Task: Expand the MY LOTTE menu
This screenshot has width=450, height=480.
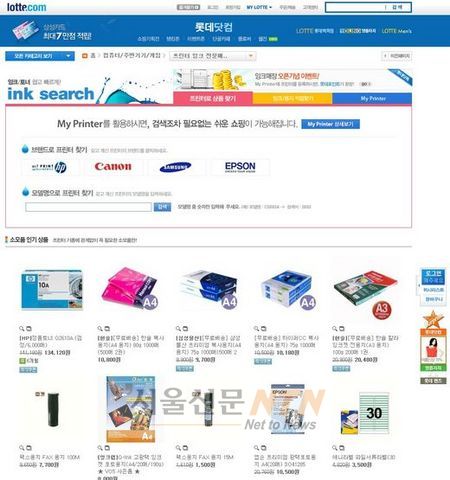Action: click(259, 7)
